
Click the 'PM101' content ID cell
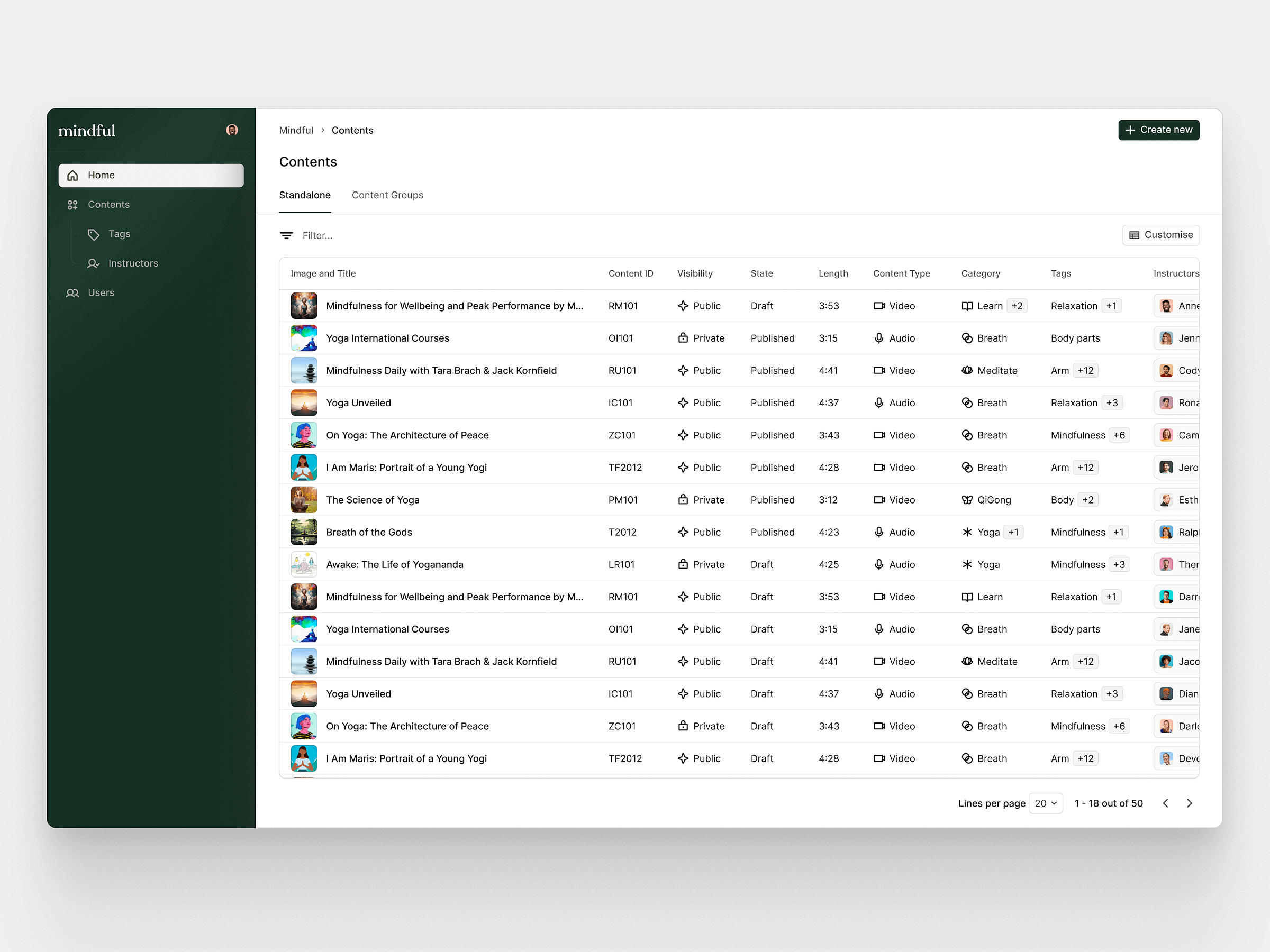(623, 500)
